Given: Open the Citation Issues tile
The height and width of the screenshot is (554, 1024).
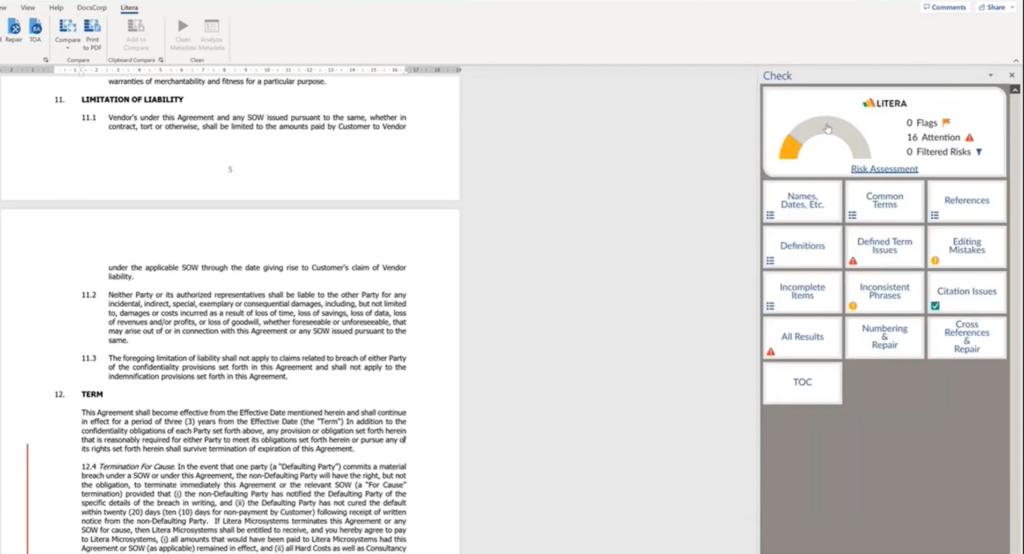Looking at the screenshot, I should [x=967, y=291].
